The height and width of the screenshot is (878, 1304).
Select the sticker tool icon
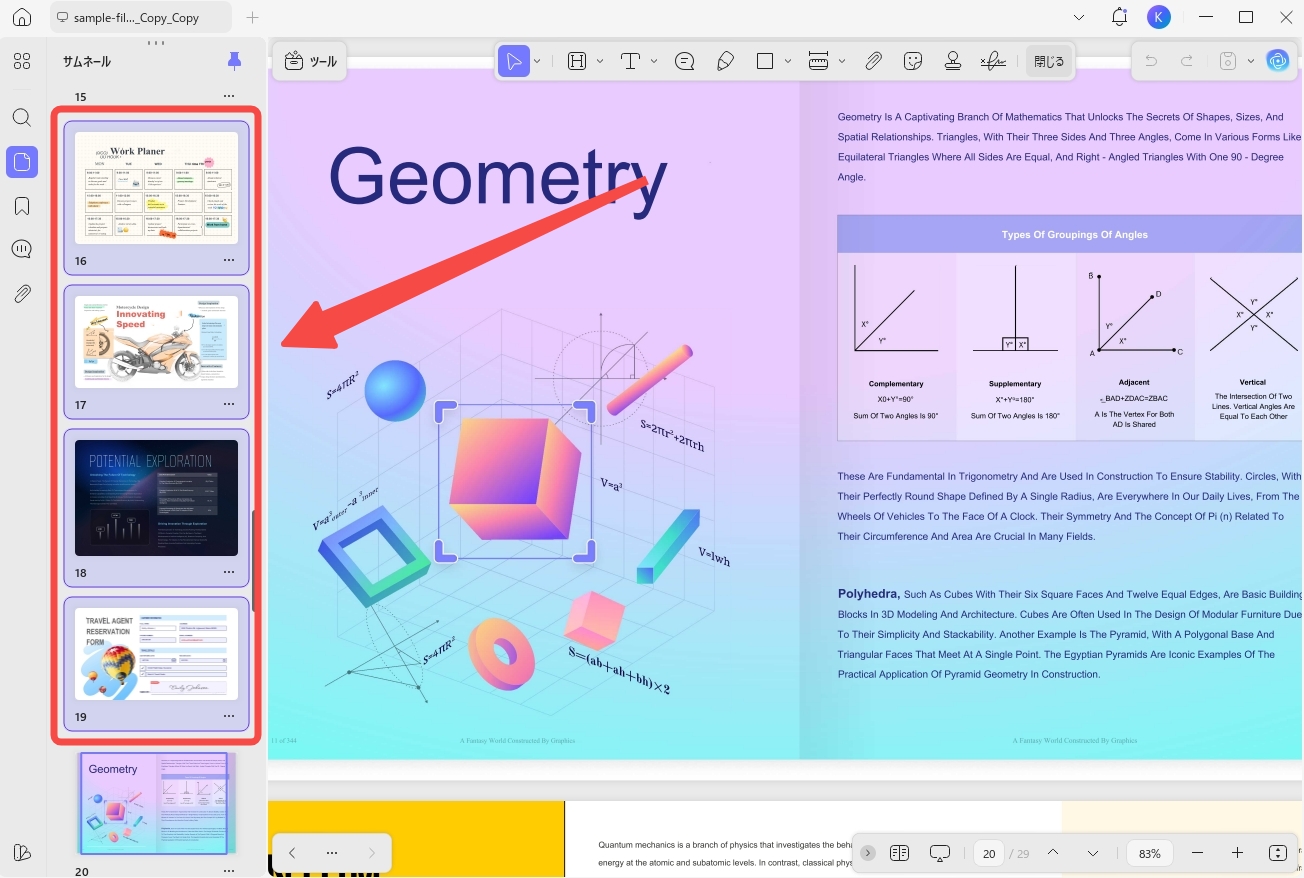912,62
